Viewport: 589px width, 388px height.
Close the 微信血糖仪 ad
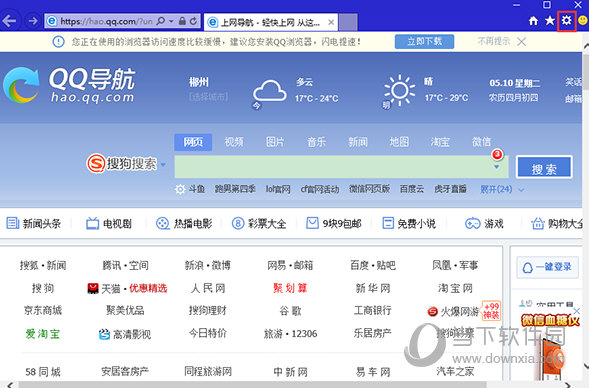pos(577,311)
